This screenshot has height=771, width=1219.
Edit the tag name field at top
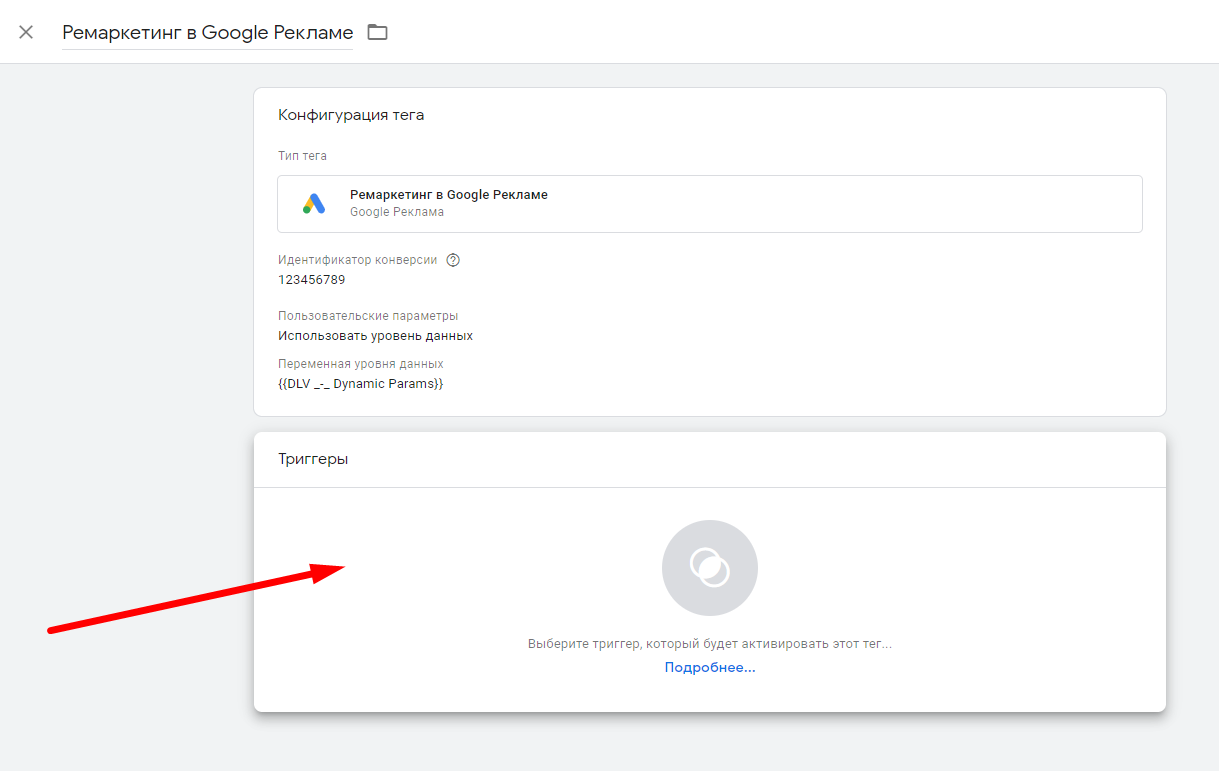point(207,32)
